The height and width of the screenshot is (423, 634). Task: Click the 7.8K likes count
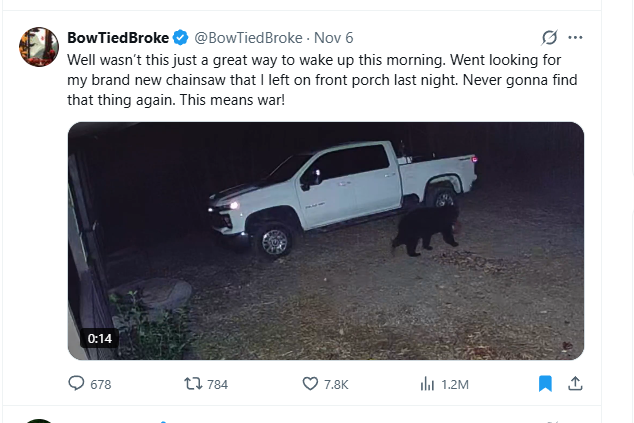[335, 385]
